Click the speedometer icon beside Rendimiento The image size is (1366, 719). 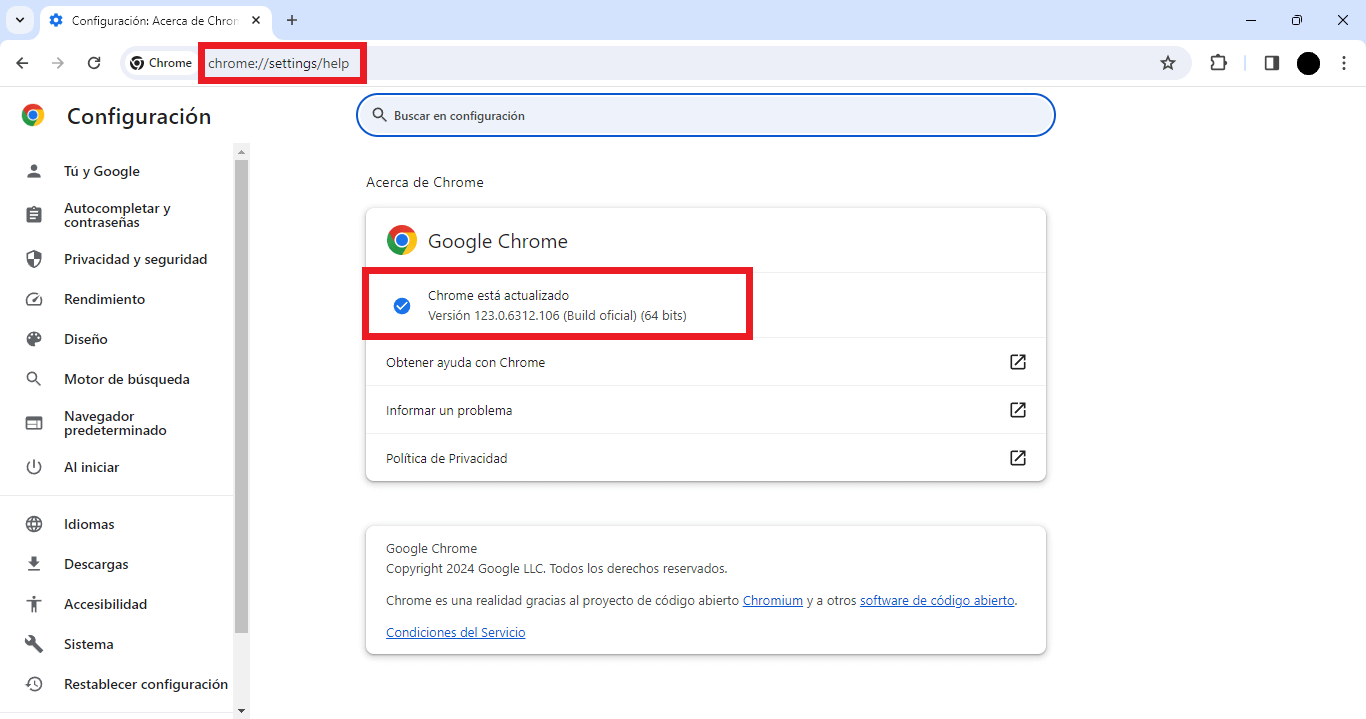coord(34,299)
